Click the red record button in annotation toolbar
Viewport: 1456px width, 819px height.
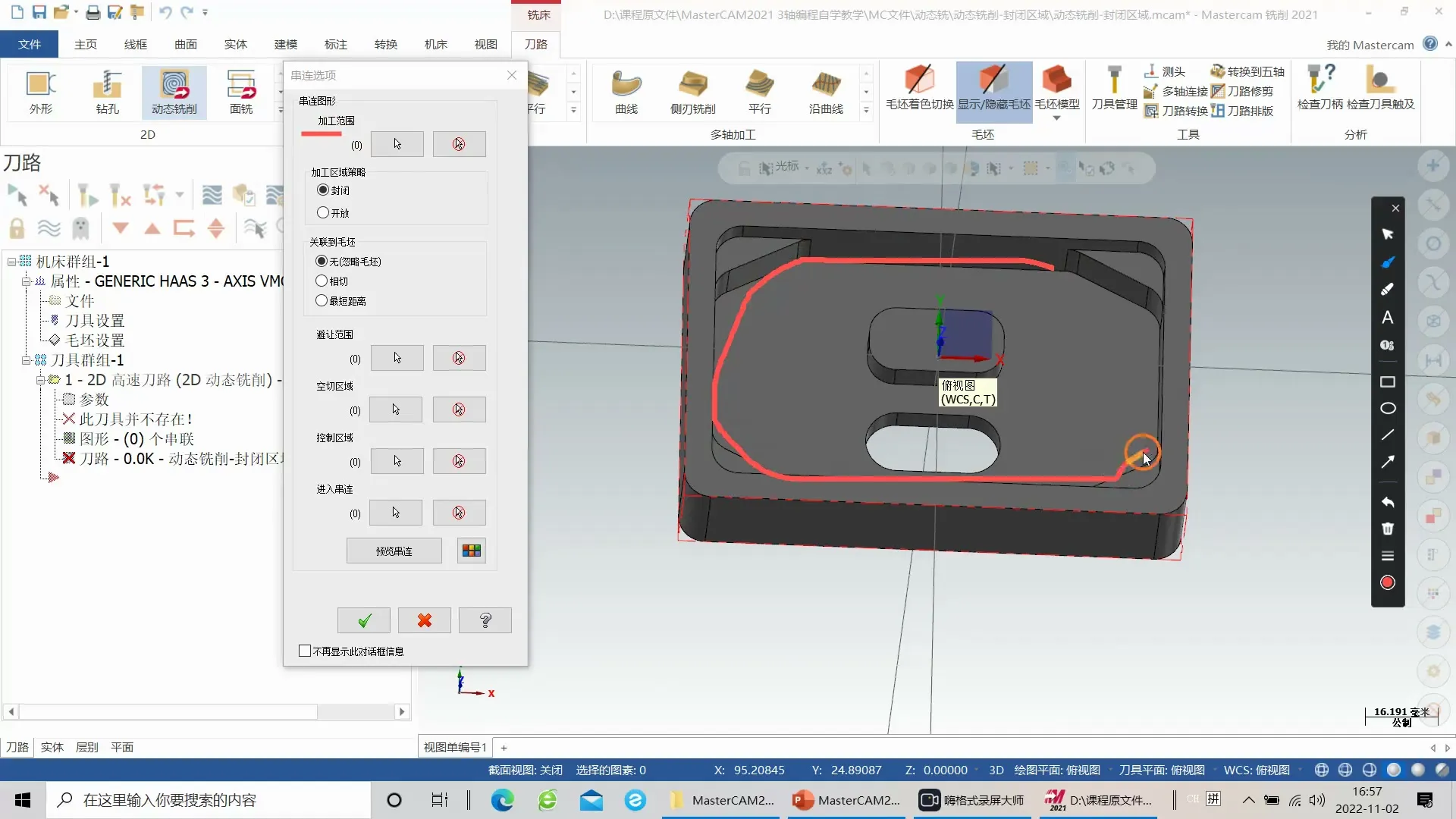click(1387, 582)
